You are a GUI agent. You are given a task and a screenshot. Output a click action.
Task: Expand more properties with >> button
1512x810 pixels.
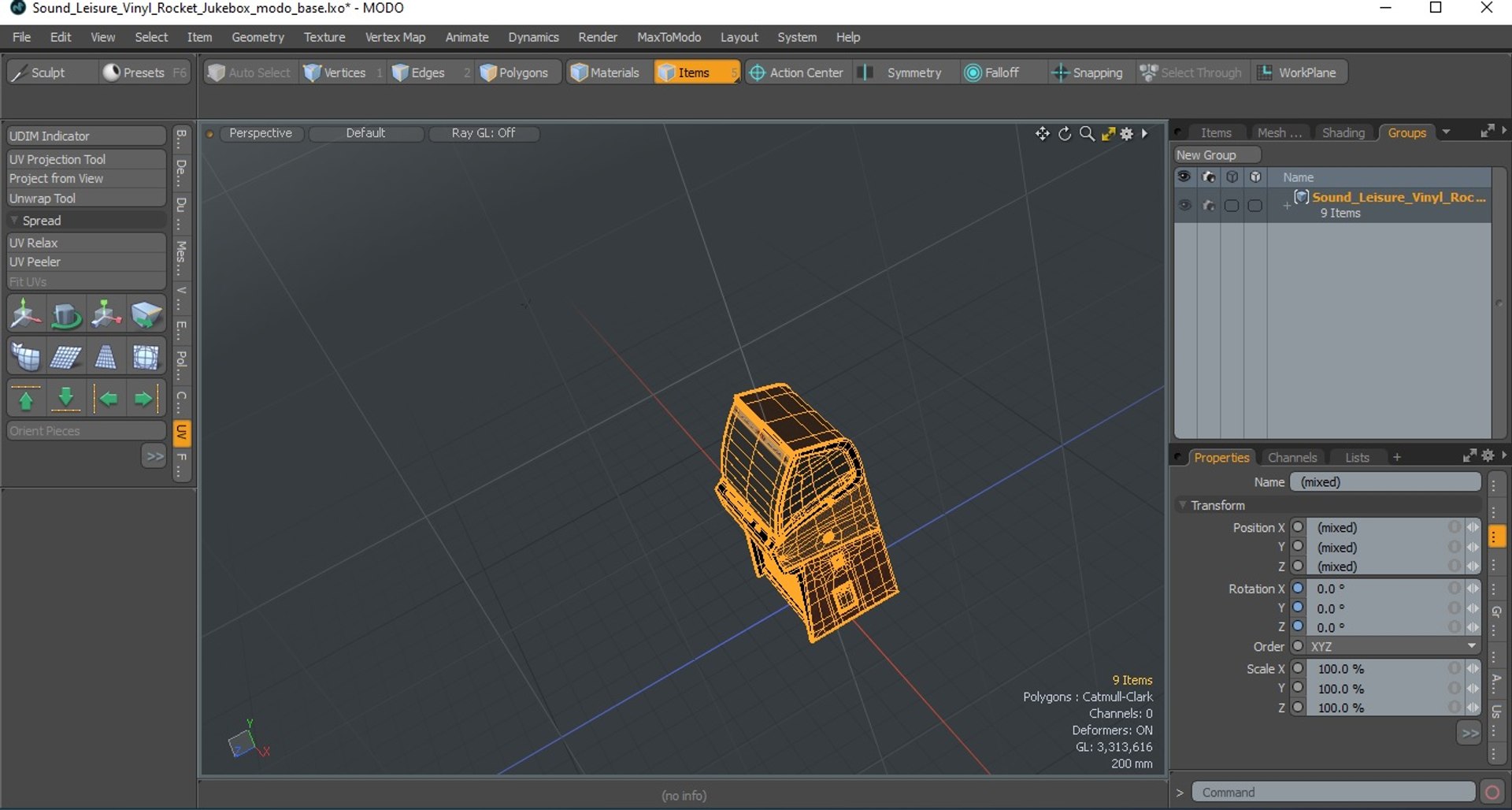pyautogui.click(x=1469, y=733)
